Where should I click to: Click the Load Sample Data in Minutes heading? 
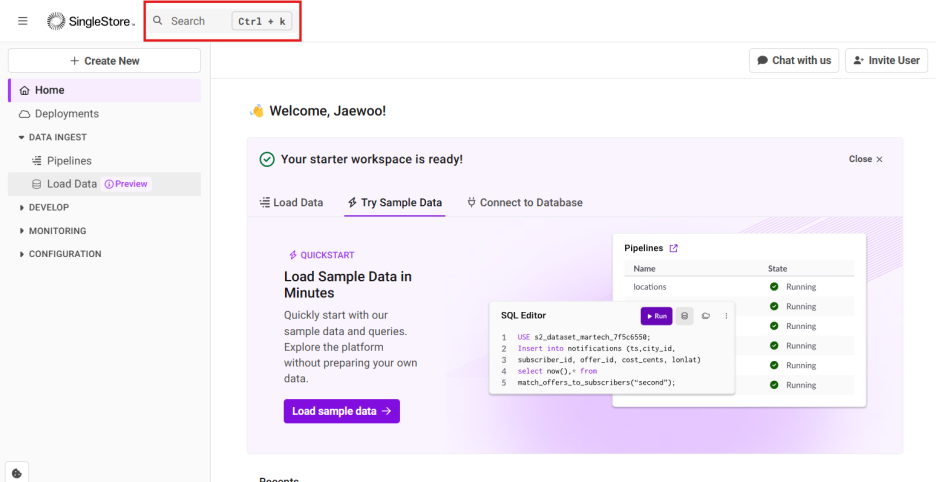click(347, 285)
